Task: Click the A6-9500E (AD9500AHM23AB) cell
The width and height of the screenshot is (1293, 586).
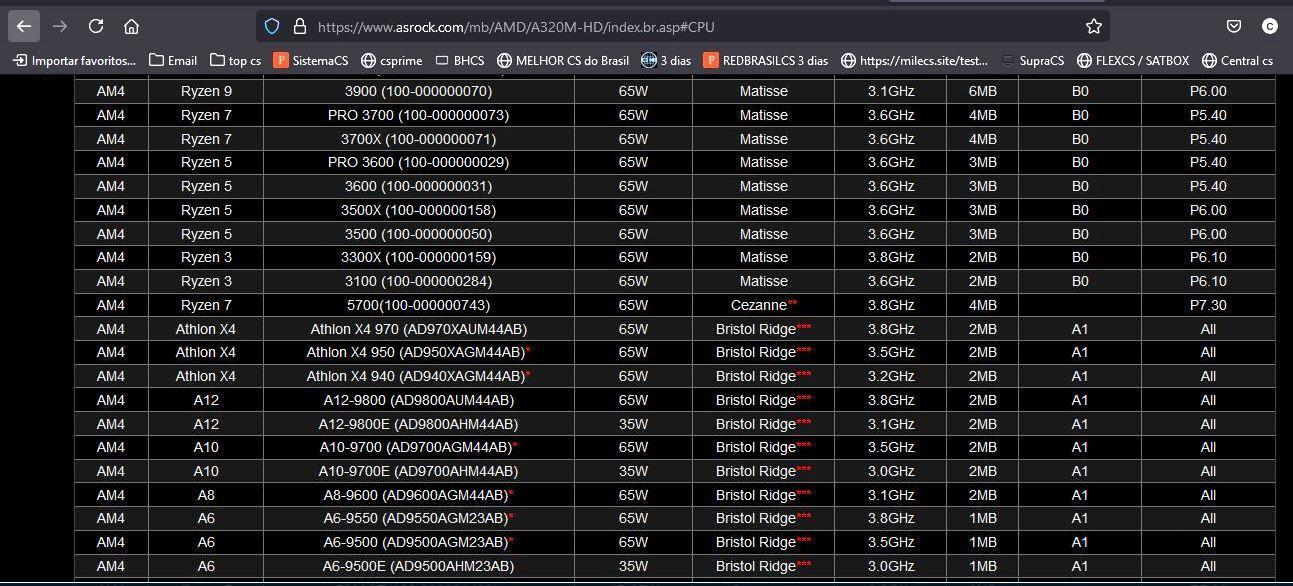Action: 418,566
